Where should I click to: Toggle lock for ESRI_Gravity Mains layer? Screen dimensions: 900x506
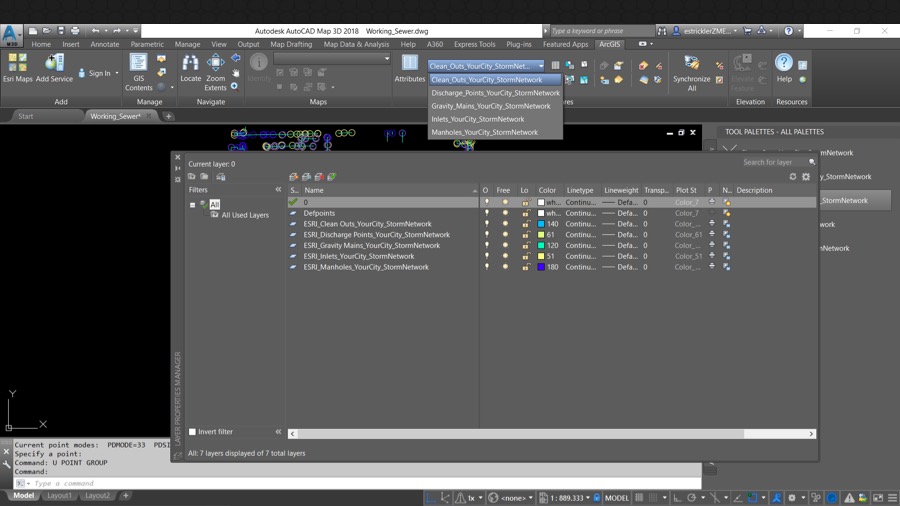point(525,245)
